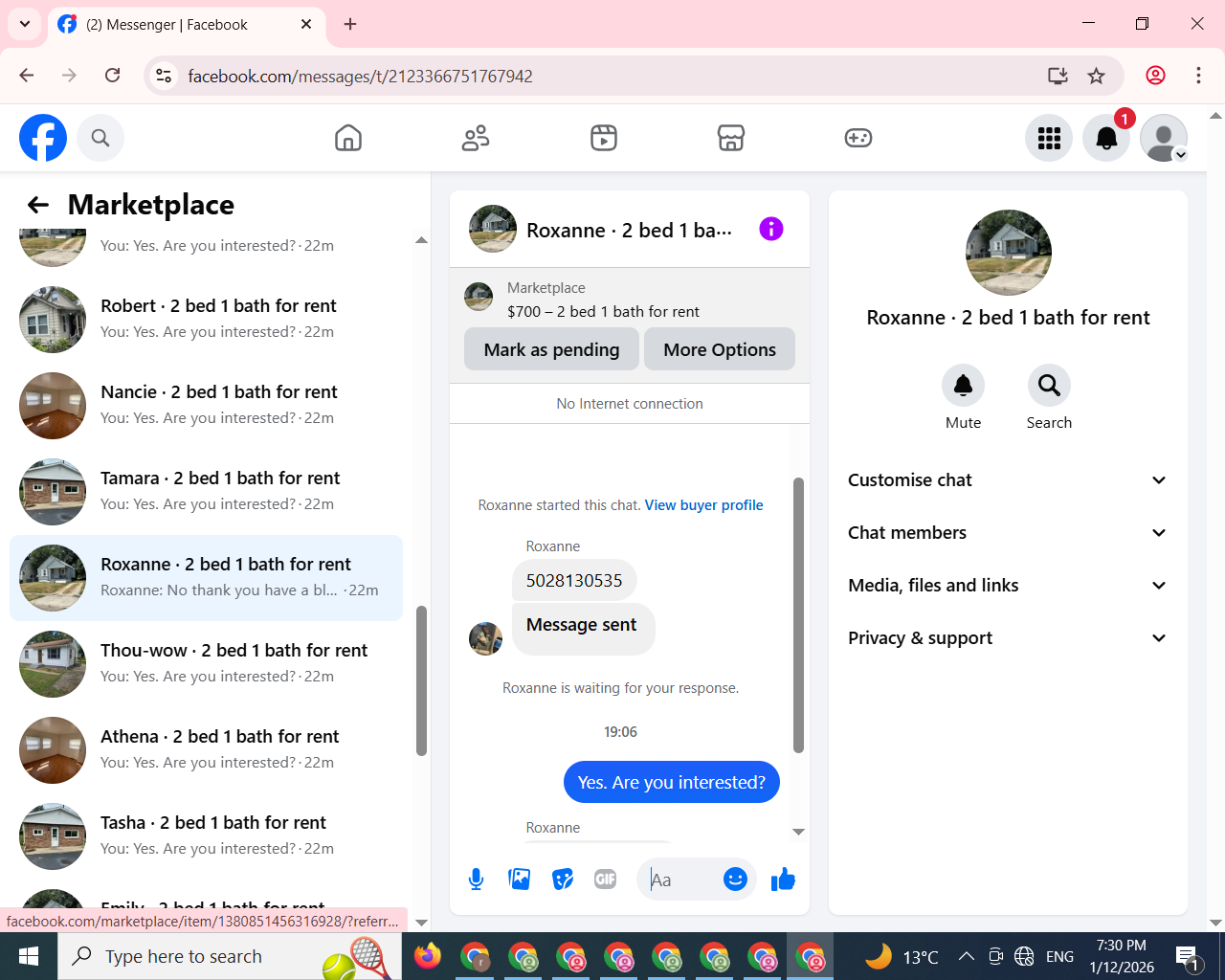1225x980 pixels.
Task: Open the taskbar notification center
Action: coord(1188,956)
